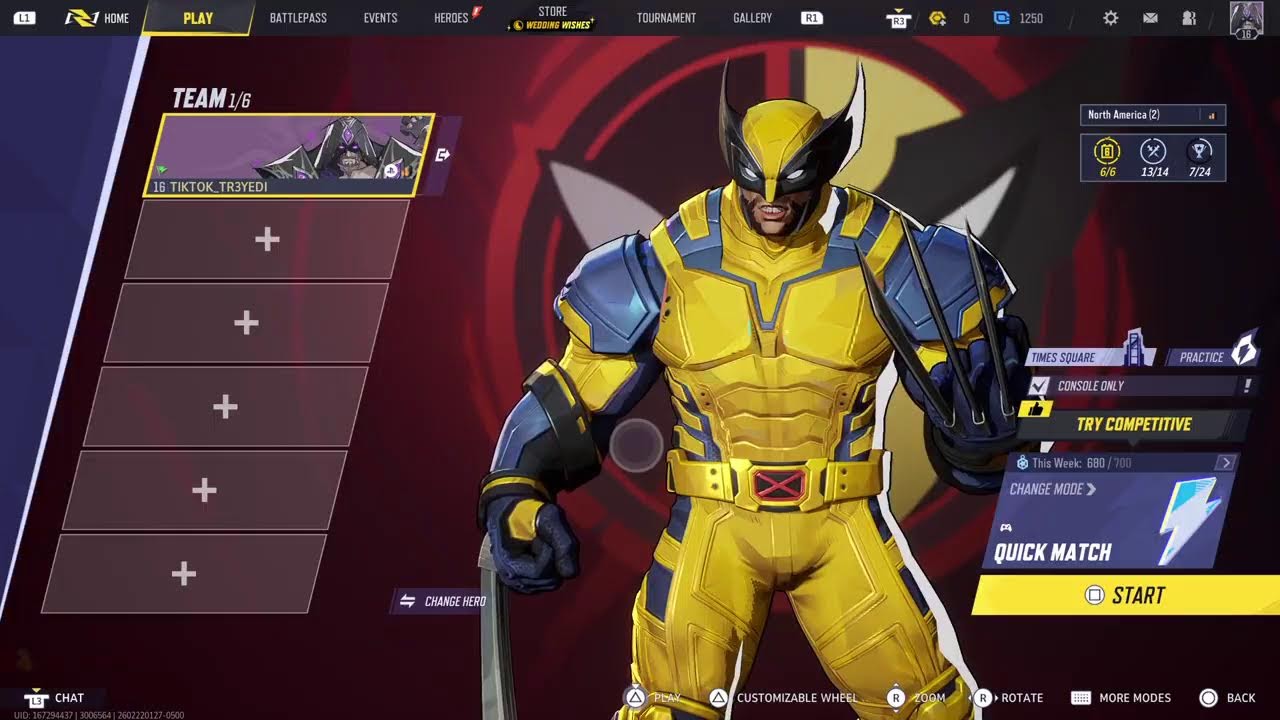Image resolution: width=1280 pixels, height=720 pixels.
Task: Click the console only exclamation info icon
Action: point(1247,386)
